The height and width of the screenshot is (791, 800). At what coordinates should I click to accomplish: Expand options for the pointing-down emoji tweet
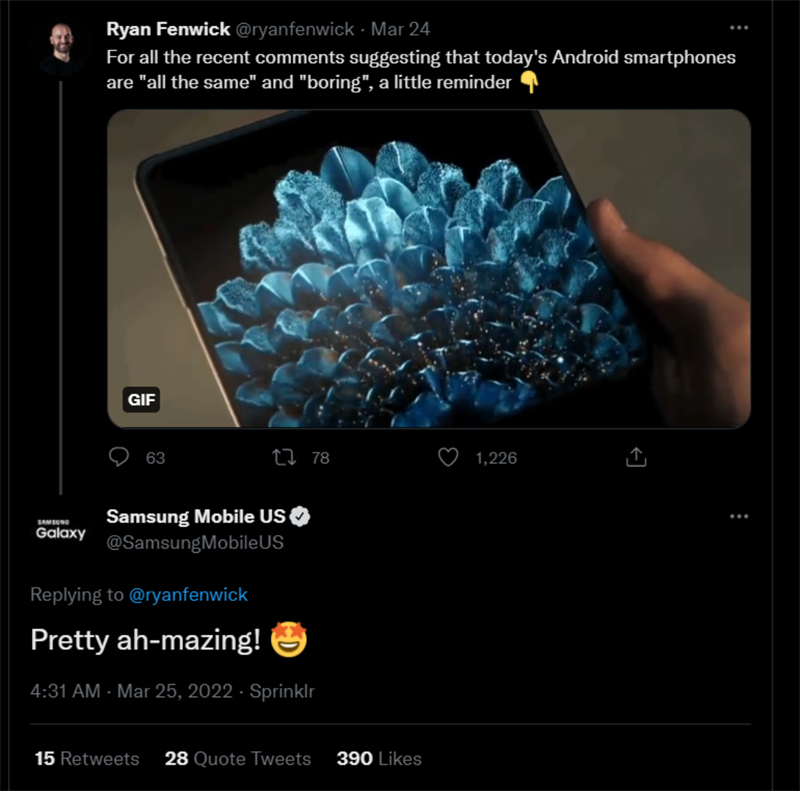[740, 27]
